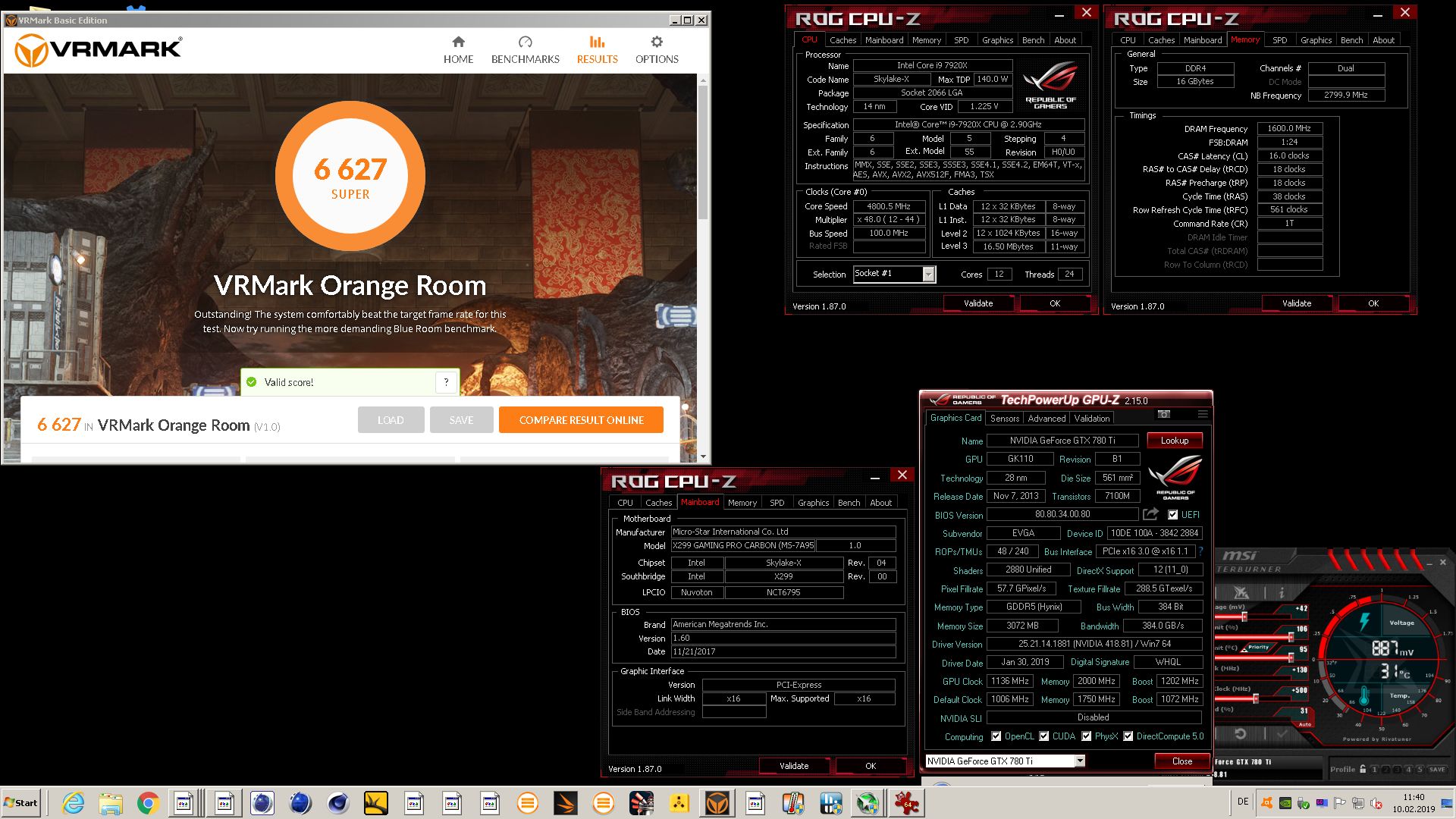Click the Start button
This screenshot has height=819, width=1456.
click(x=21, y=802)
